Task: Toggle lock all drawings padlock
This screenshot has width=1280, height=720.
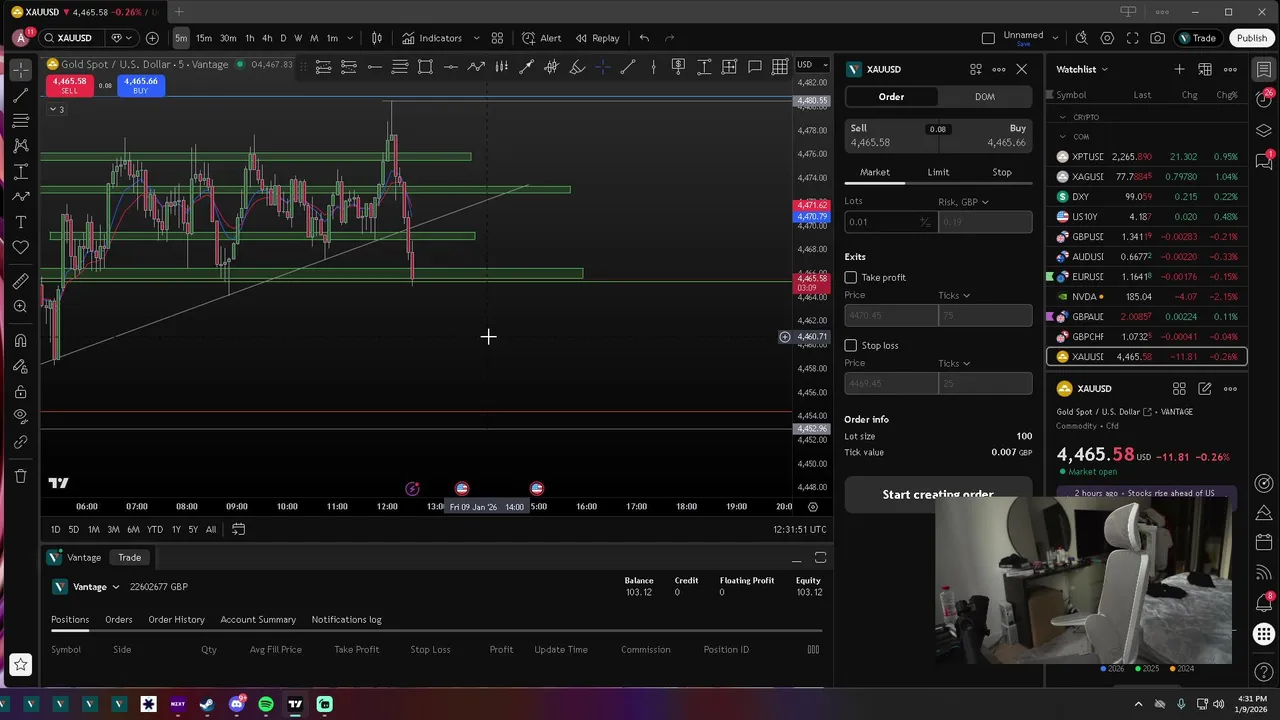Action: point(20,391)
